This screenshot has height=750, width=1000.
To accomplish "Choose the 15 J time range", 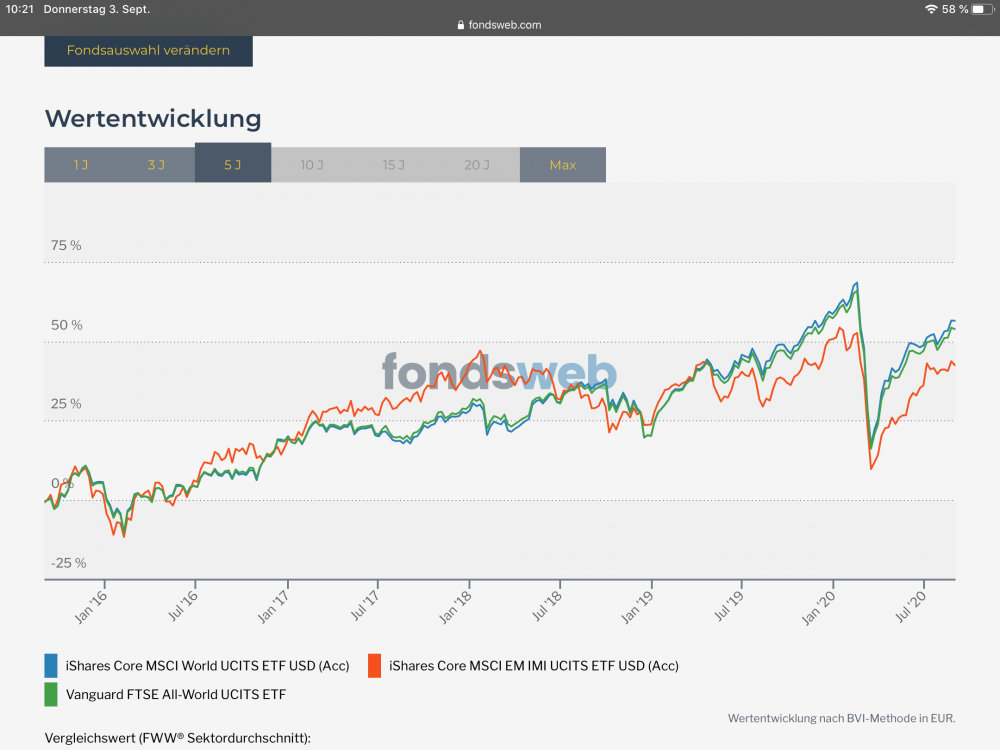I will coord(393,165).
